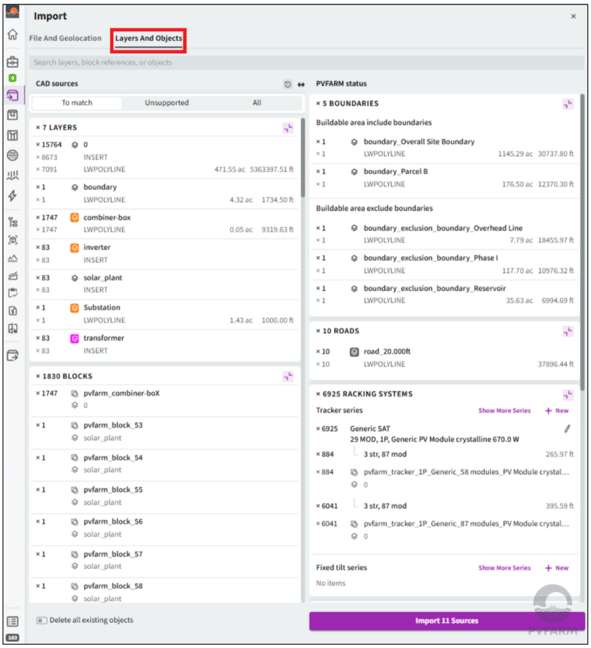This screenshot has width=591, height=648.
Task: Click the double-arrow swap icon beside CAD sources
Action: pos(301,84)
